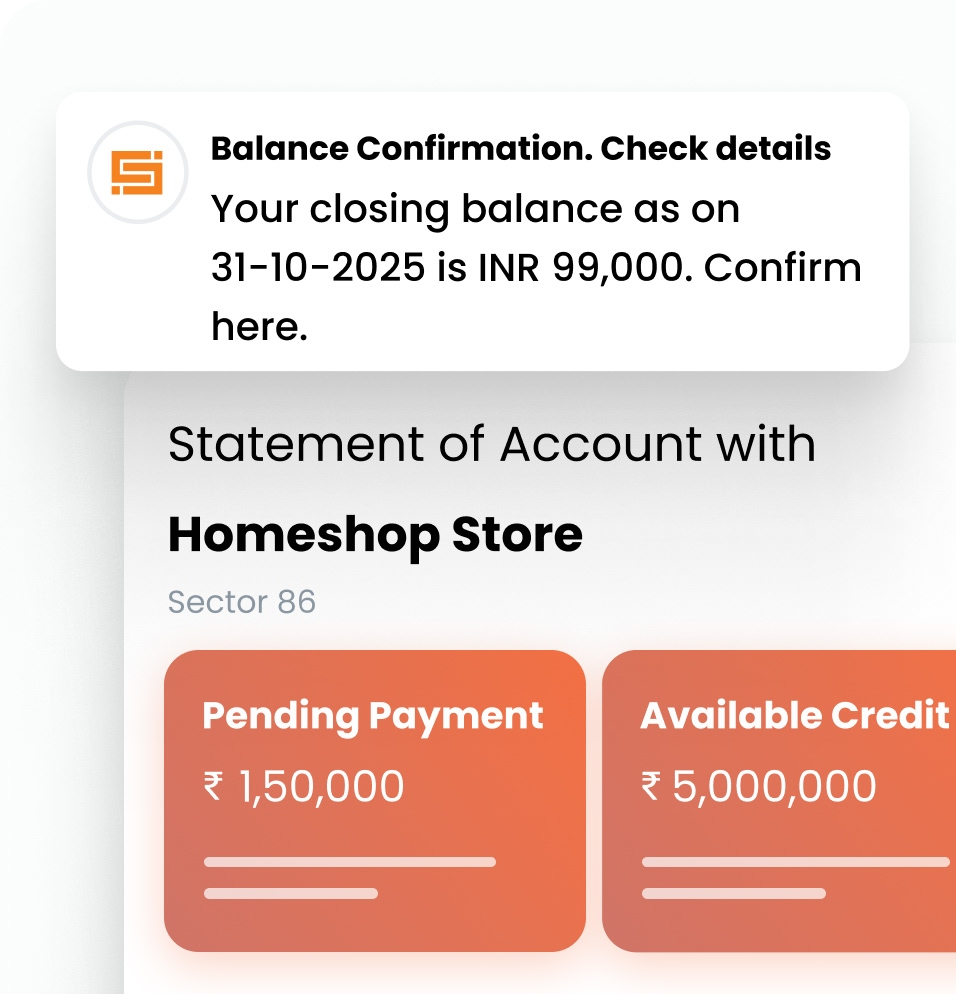The width and height of the screenshot is (956, 994).
Task: Click the orange logo icon in the notification
Action: point(136,172)
